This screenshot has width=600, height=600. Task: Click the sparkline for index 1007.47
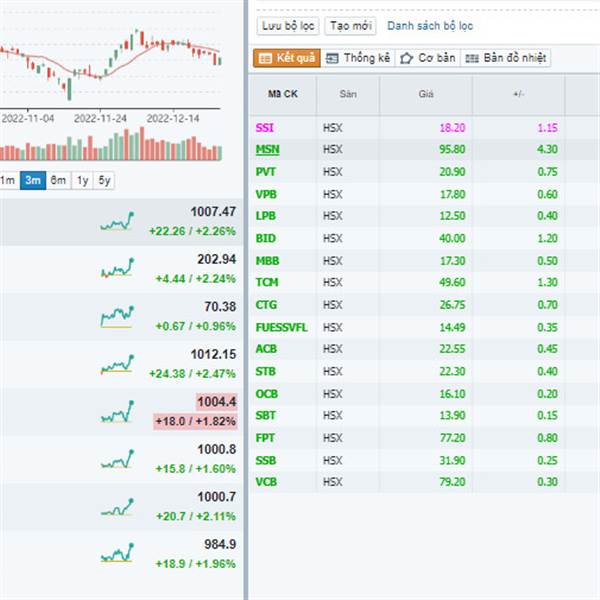tap(117, 222)
